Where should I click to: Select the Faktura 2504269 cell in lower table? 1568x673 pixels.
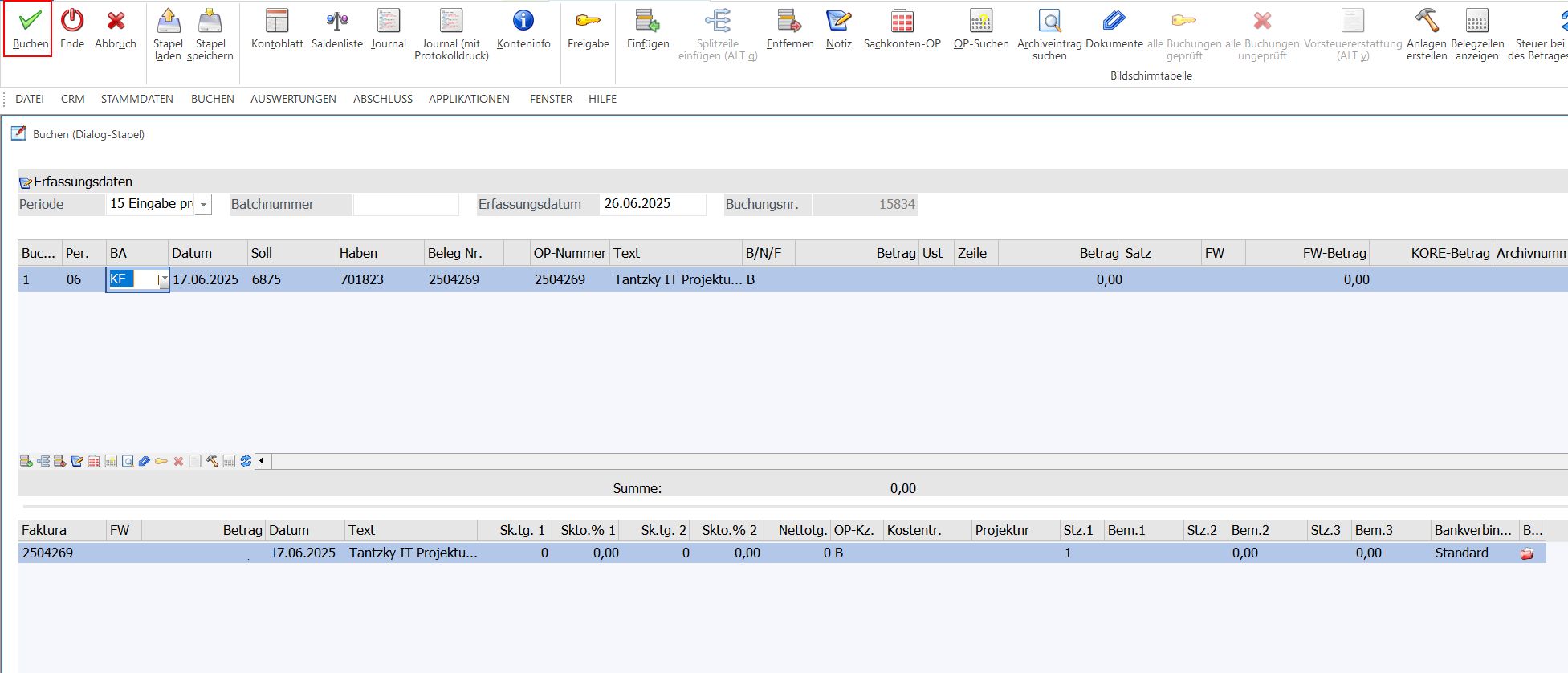click(62, 553)
